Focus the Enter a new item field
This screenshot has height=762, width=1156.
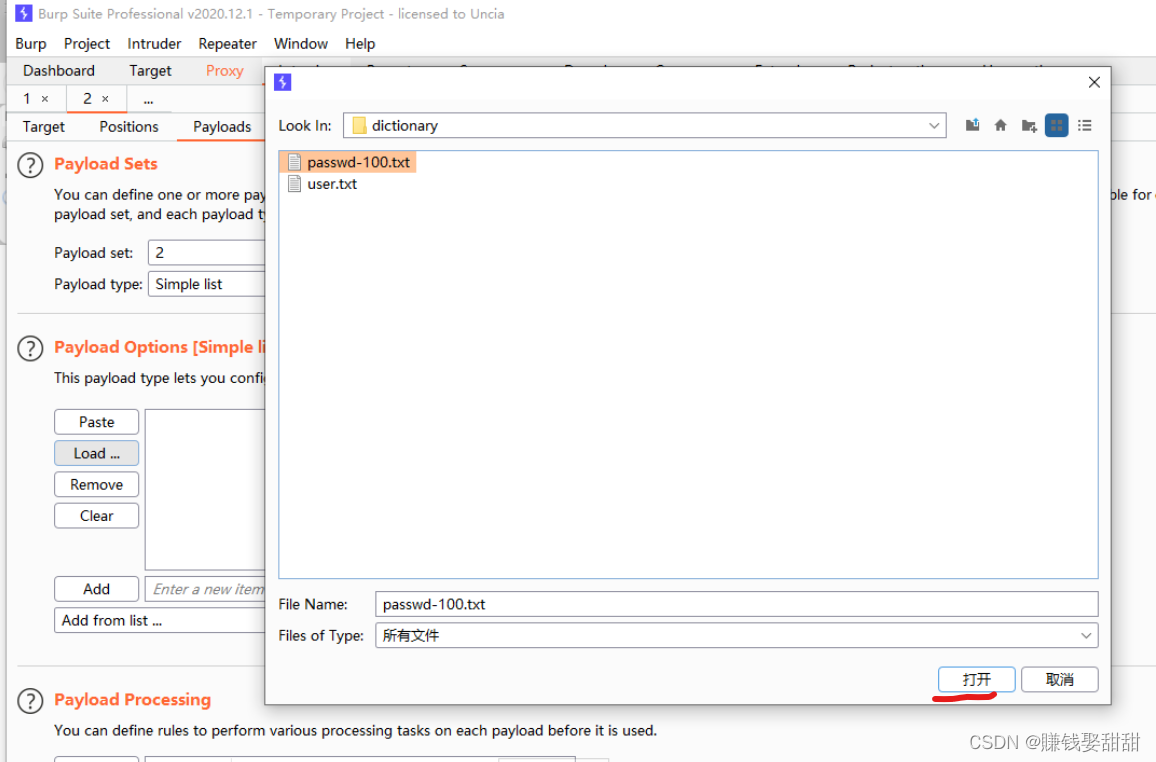[x=206, y=589]
